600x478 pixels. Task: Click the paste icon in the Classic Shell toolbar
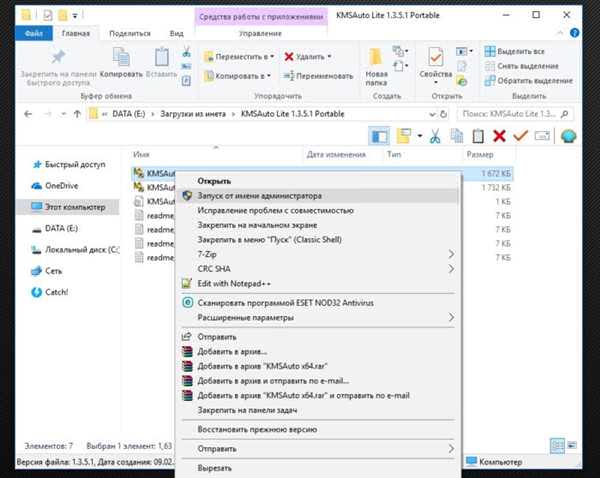(478, 136)
